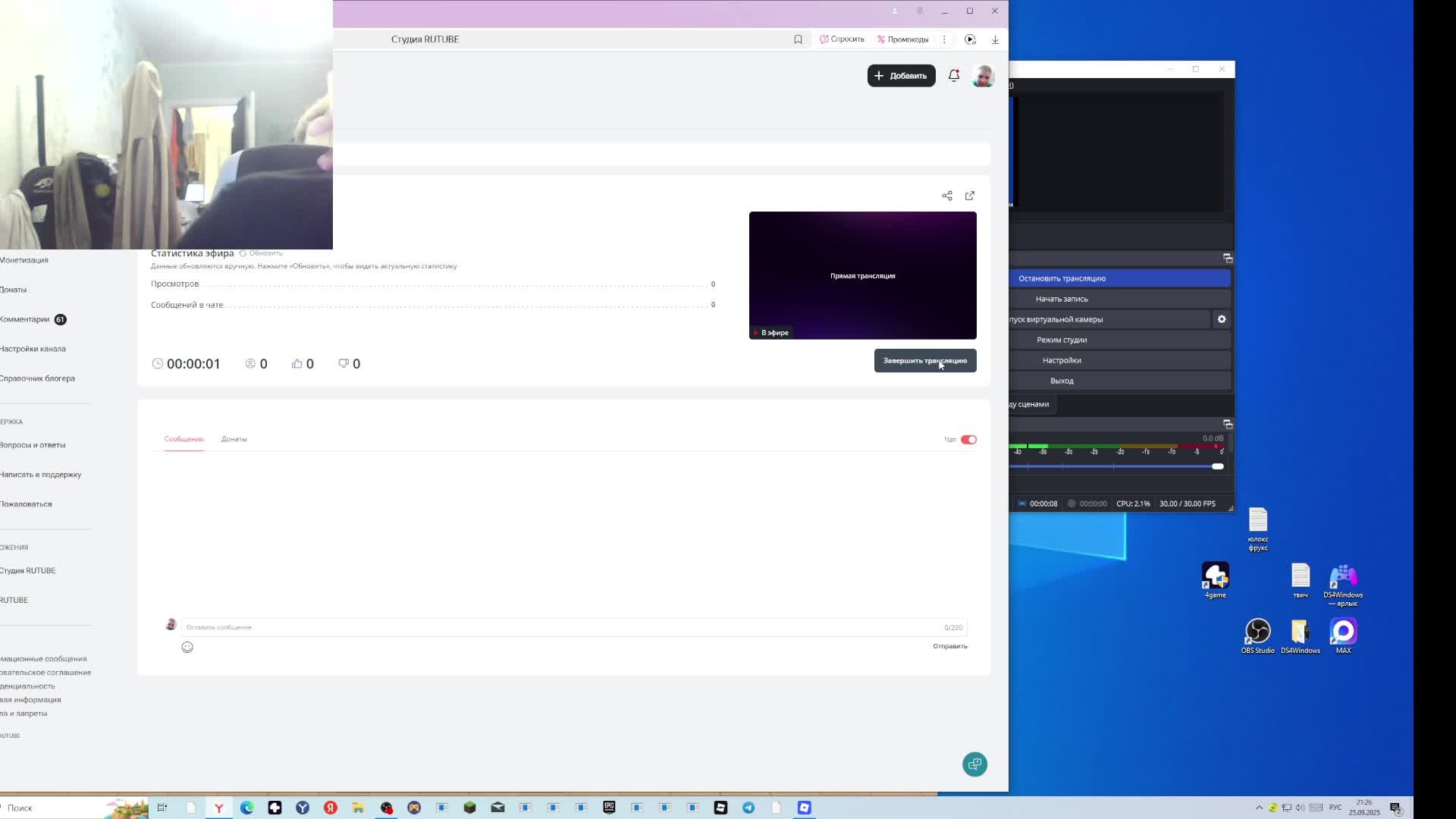Switch to the Донаты tab

[234, 439]
